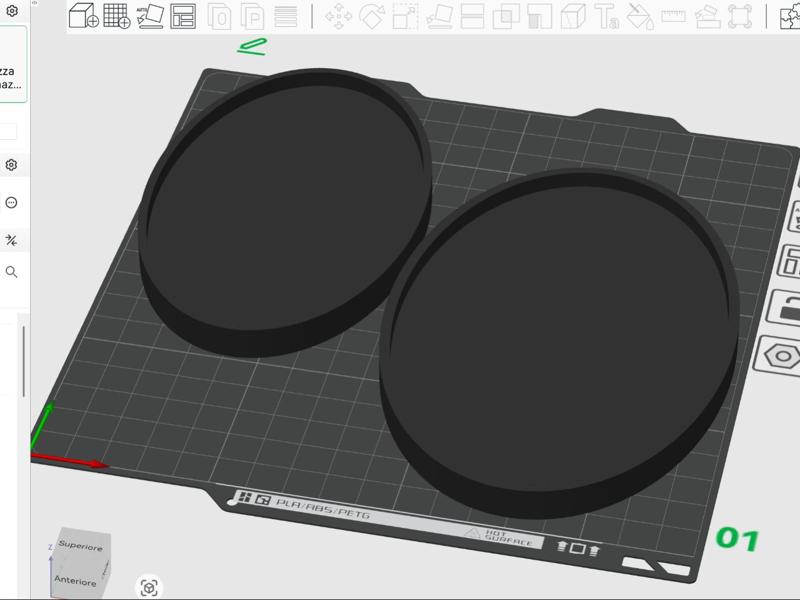
Task: Open the Assembly view puzzle icon
Action: pos(790,16)
